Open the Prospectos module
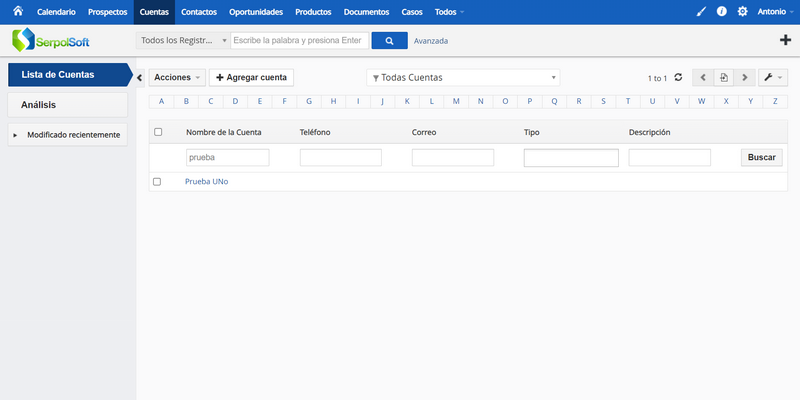The width and height of the screenshot is (800, 400). [x=108, y=12]
